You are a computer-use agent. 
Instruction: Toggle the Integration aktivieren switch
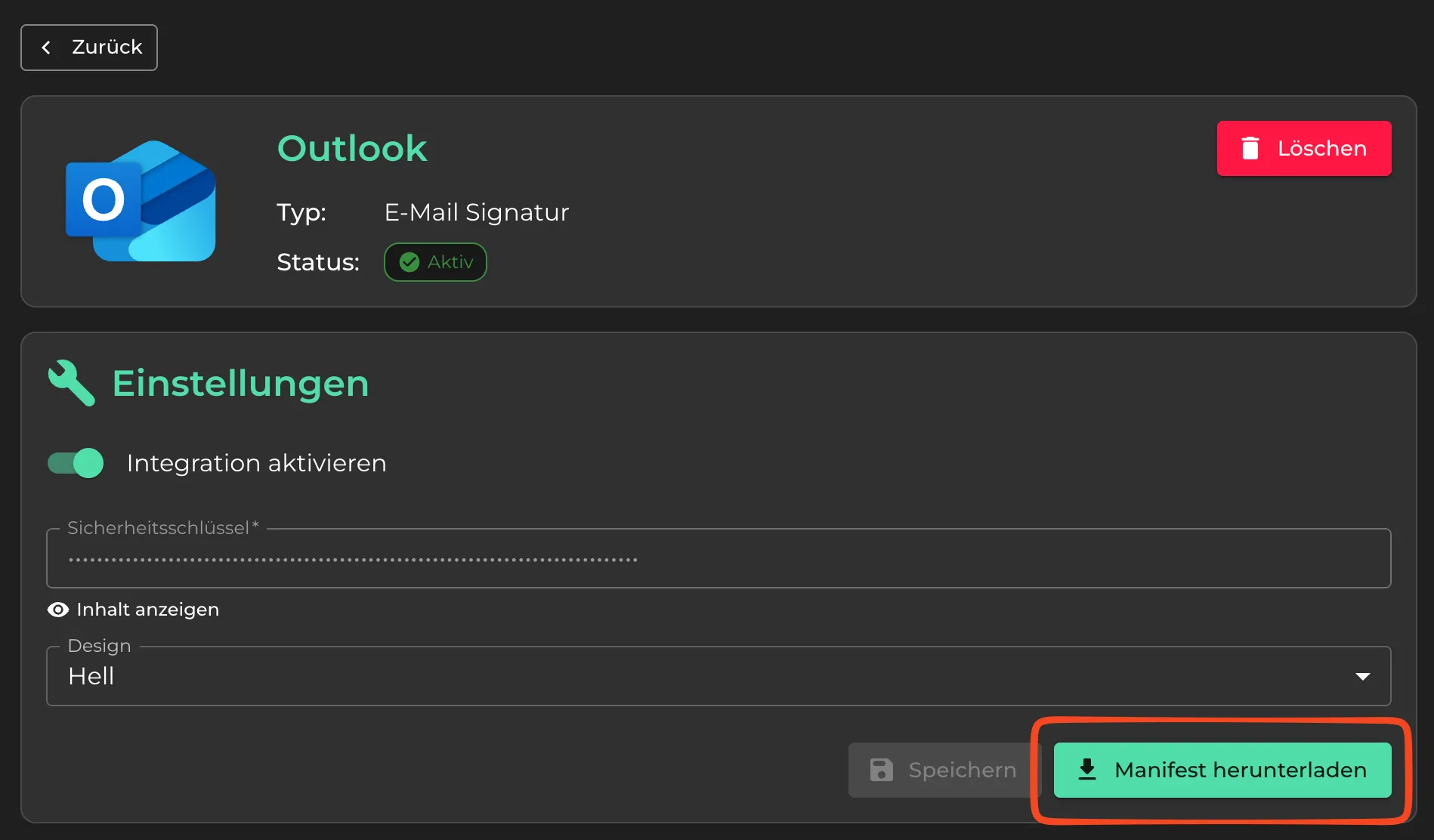pyautogui.click(x=76, y=463)
